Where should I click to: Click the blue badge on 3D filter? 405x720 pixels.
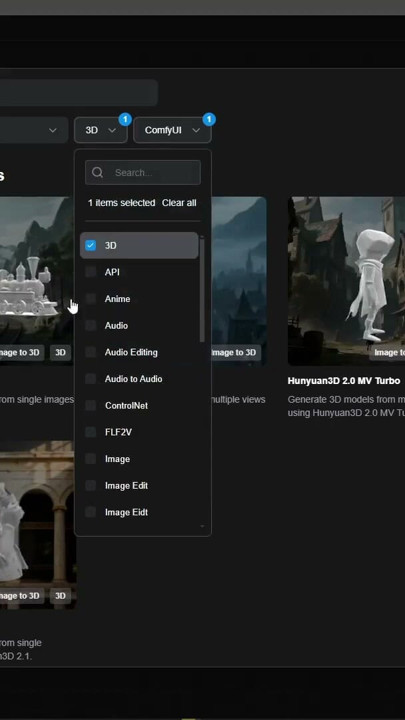click(125, 119)
